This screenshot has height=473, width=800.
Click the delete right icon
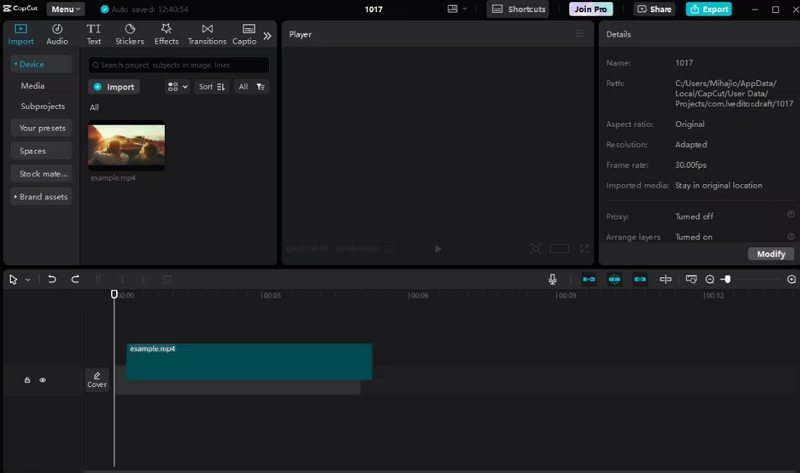(144, 279)
